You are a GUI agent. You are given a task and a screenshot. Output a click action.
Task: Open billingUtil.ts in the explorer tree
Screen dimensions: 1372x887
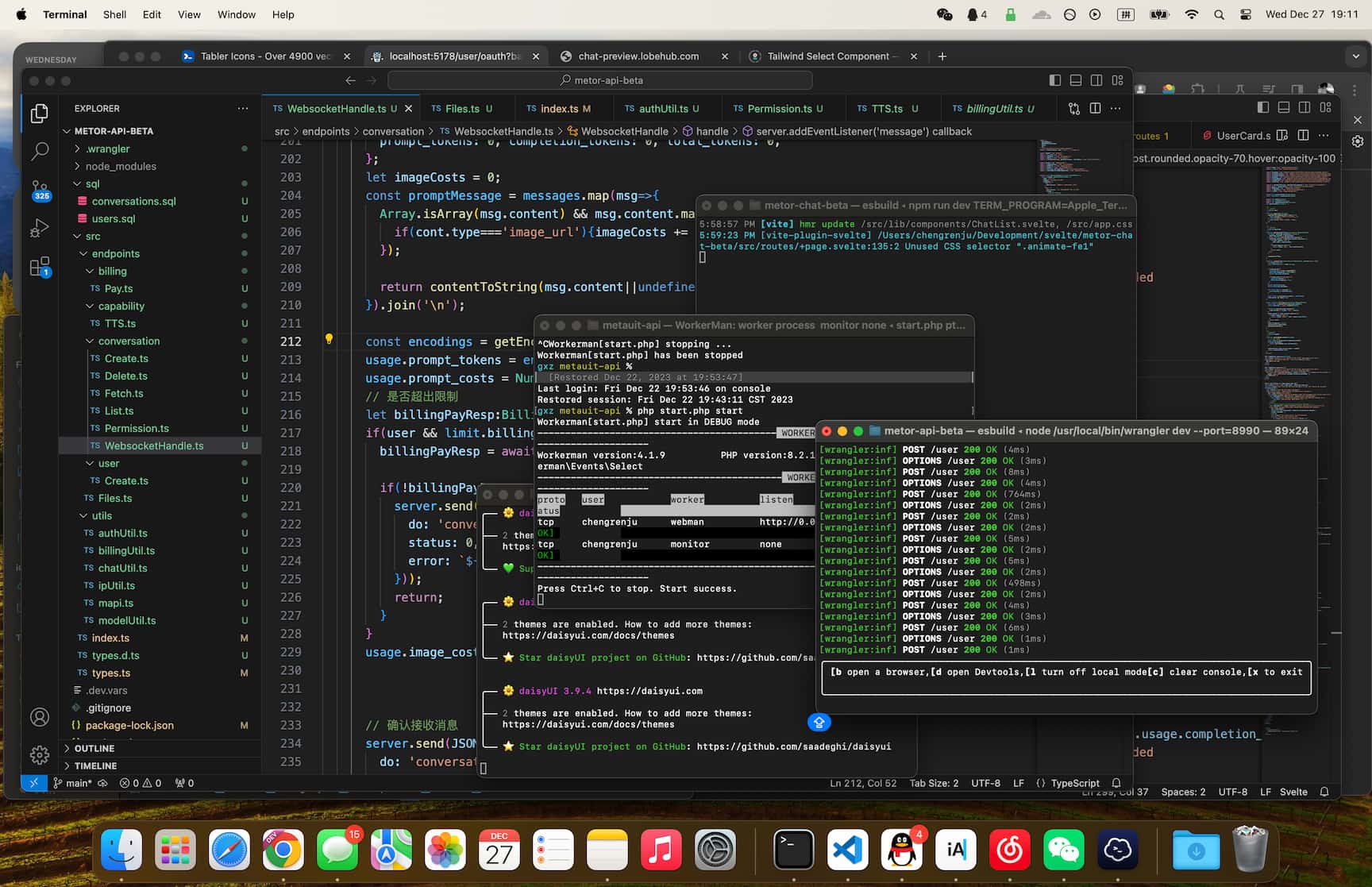pos(126,550)
